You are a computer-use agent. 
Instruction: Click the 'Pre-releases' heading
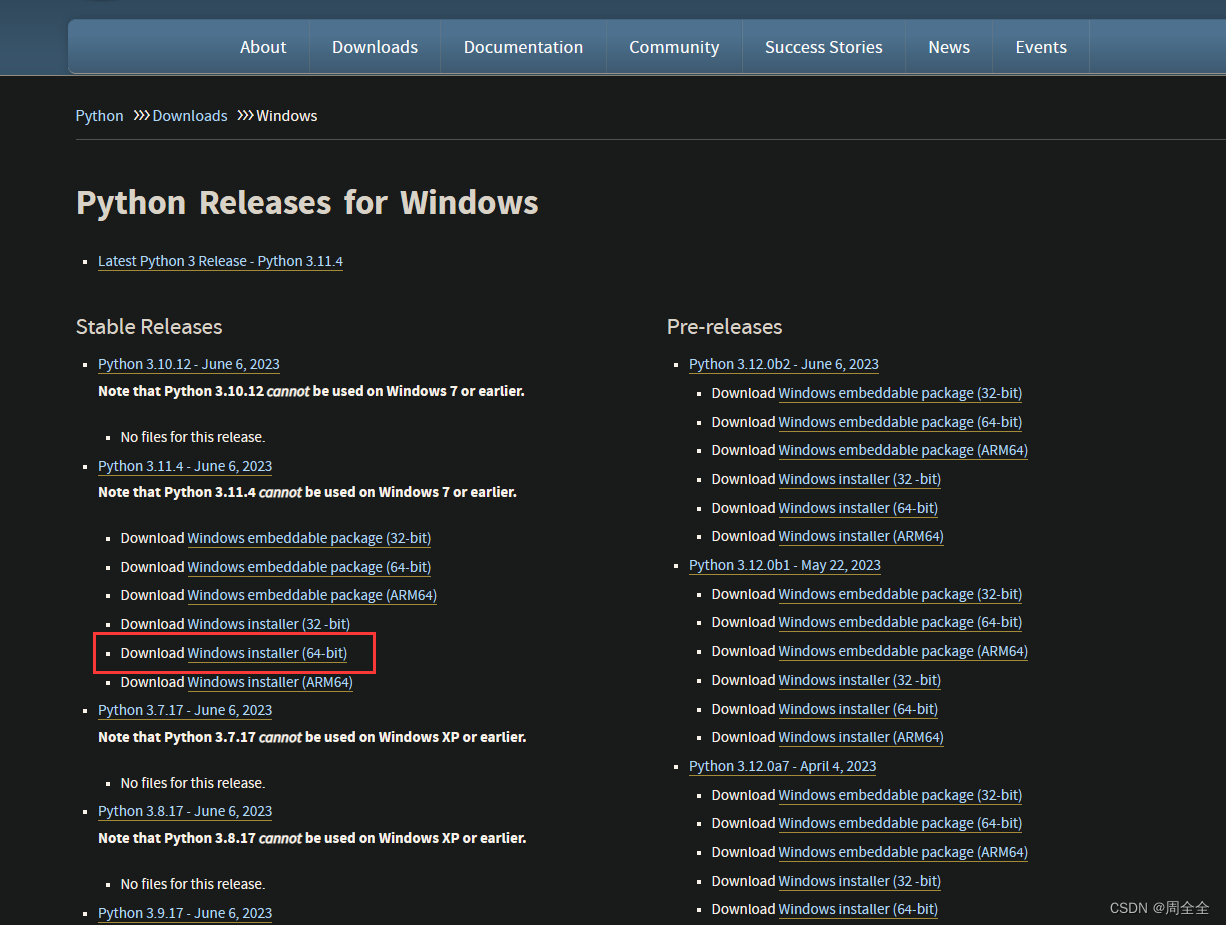point(725,327)
